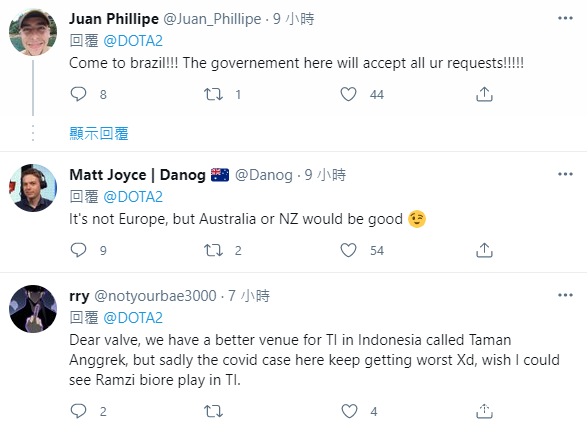Share rry's tweet

click(484, 411)
